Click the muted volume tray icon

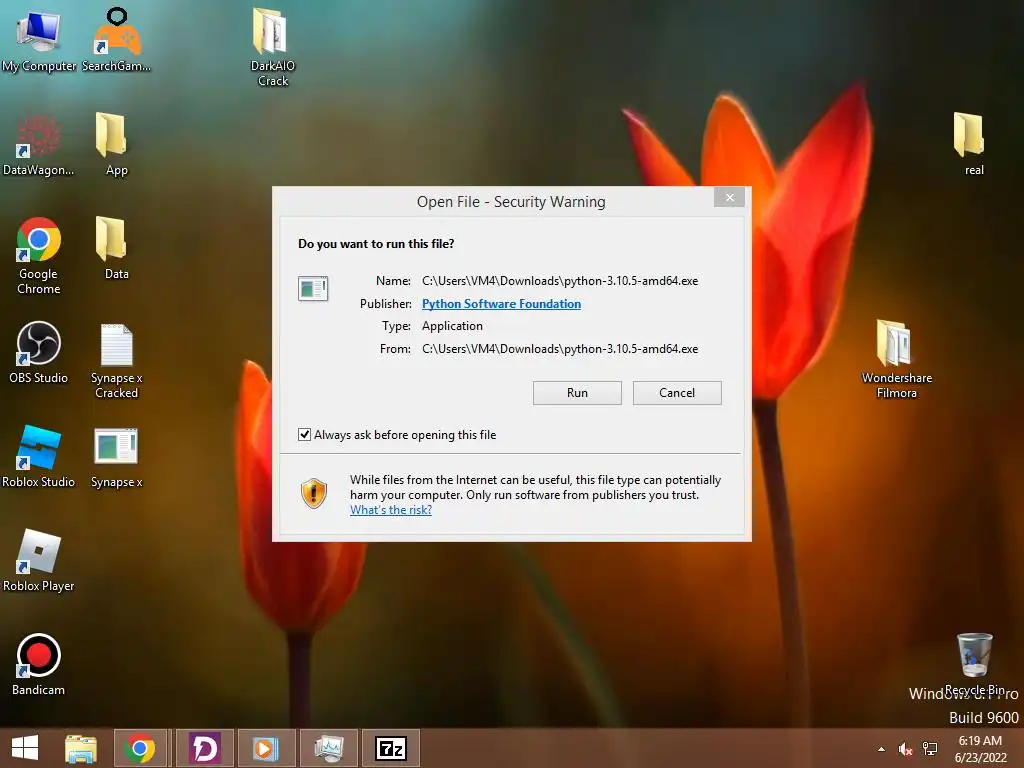(x=905, y=749)
